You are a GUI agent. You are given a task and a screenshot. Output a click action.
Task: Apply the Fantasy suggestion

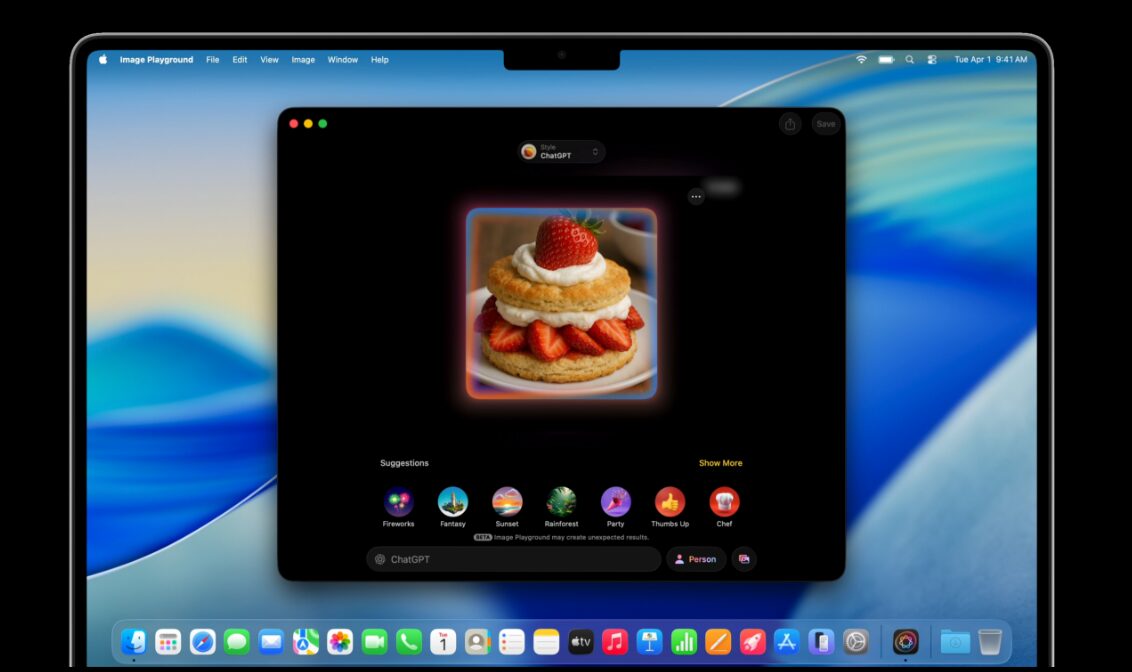[x=452, y=501]
